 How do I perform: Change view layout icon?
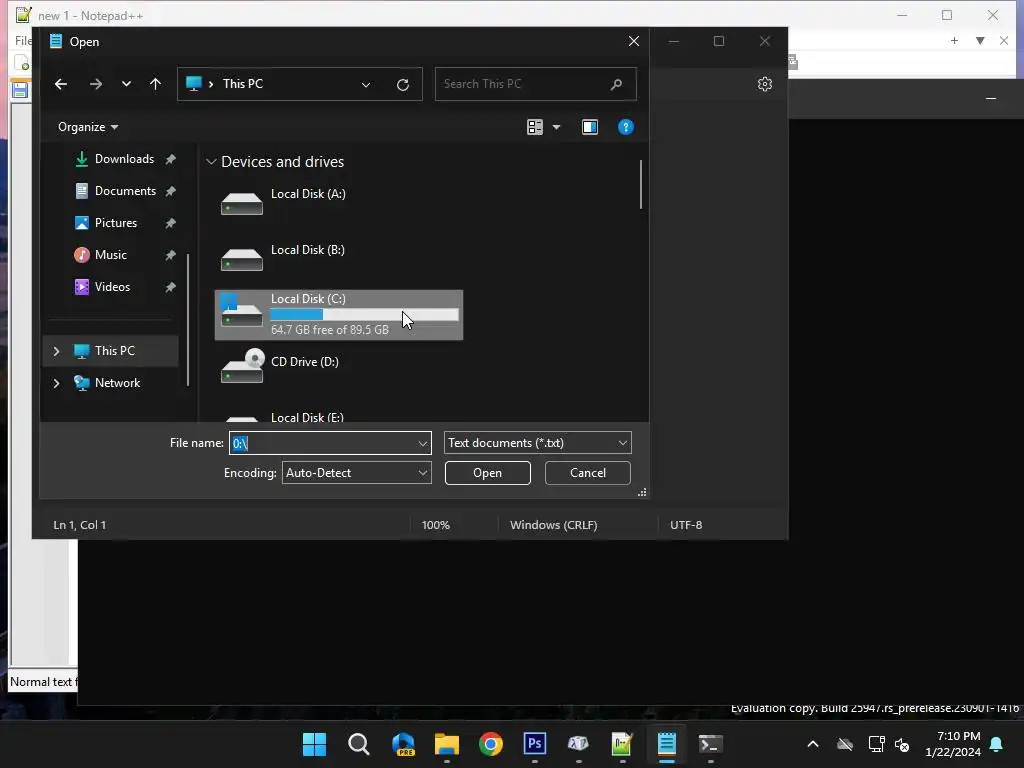[x=535, y=127]
